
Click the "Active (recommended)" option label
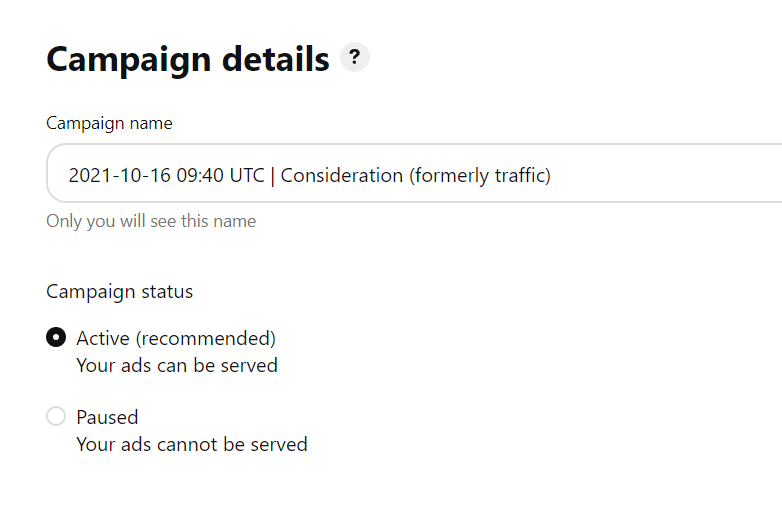coord(176,339)
